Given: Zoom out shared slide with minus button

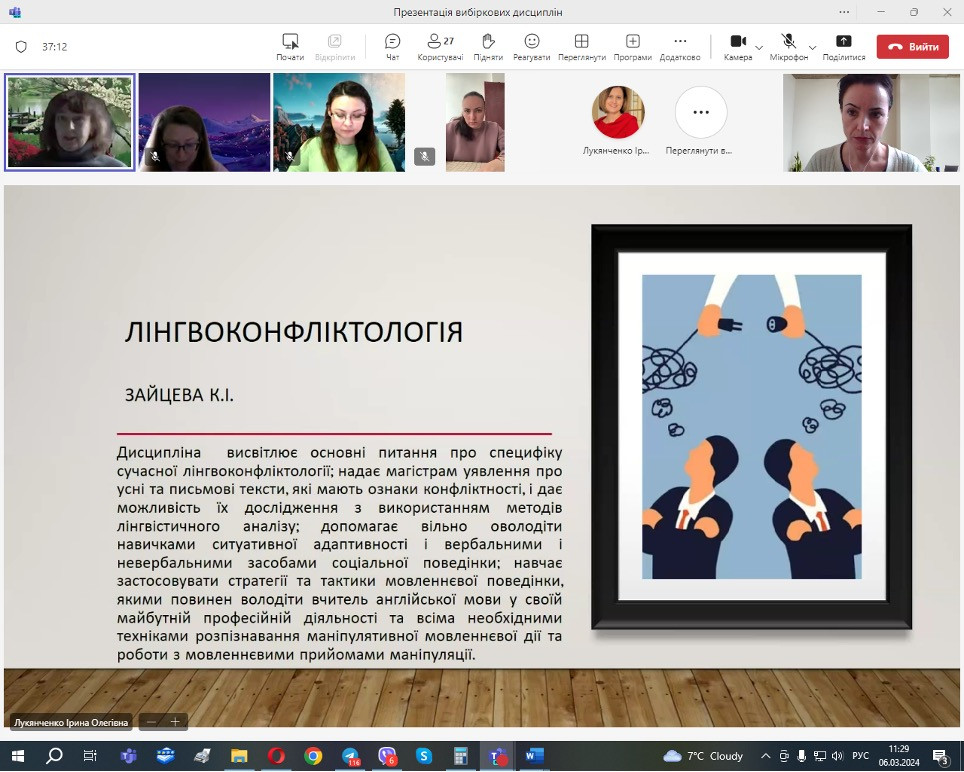Looking at the screenshot, I should (151, 721).
